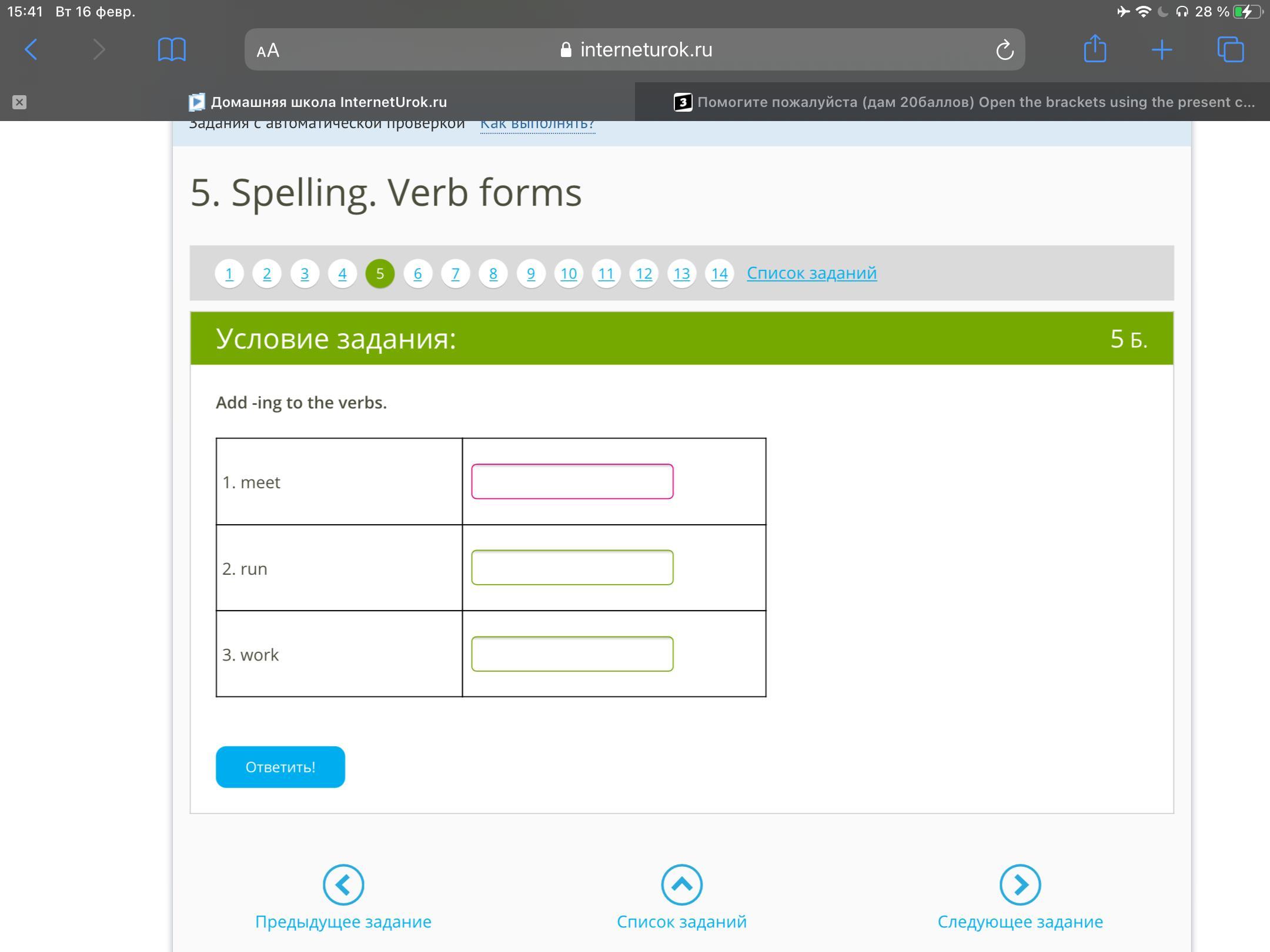Add a new tab with plus icon
The width and height of the screenshot is (1270, 952).
(1162, 49)
